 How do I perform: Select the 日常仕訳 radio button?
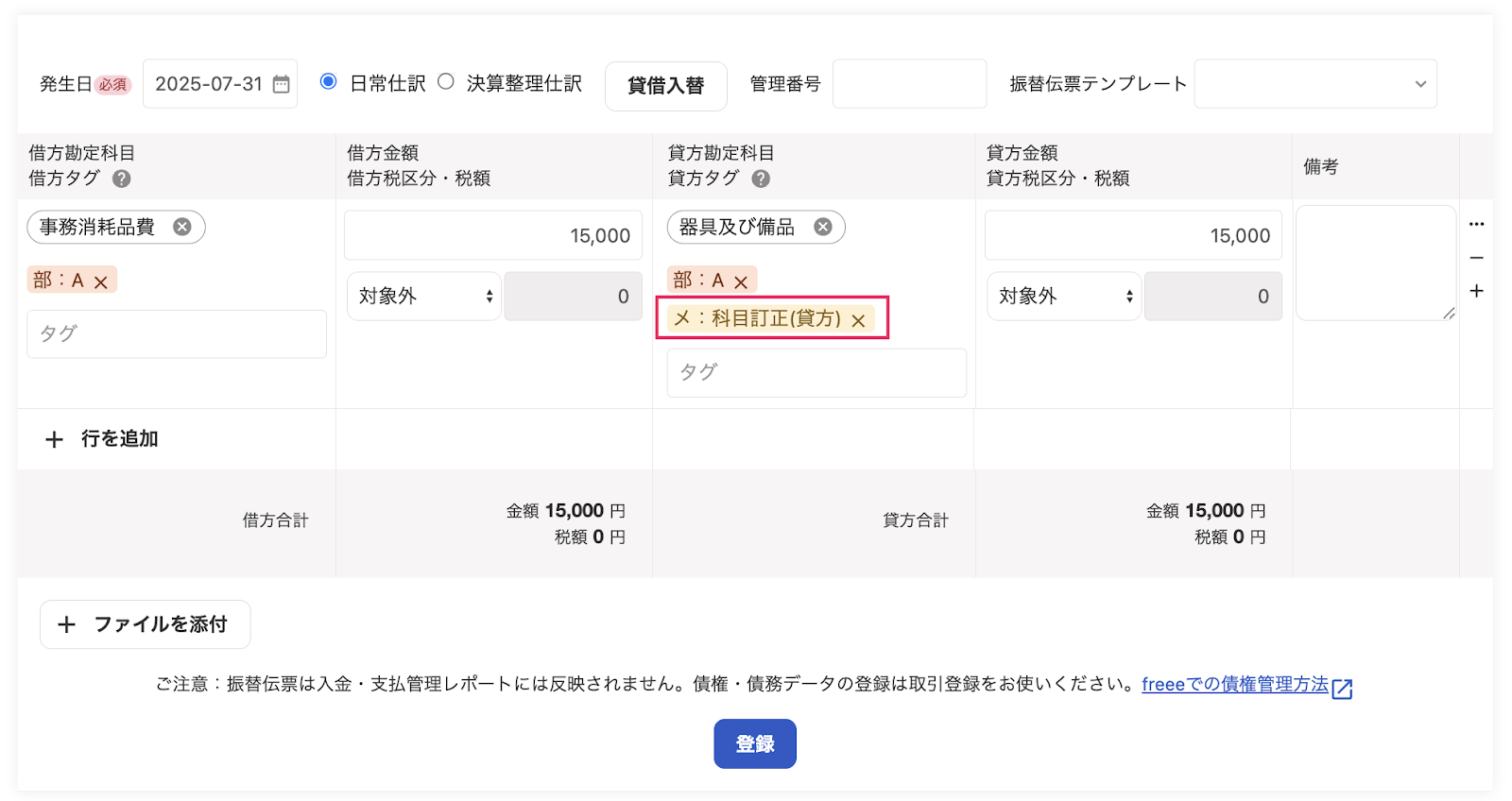click(x=328, y=81)
